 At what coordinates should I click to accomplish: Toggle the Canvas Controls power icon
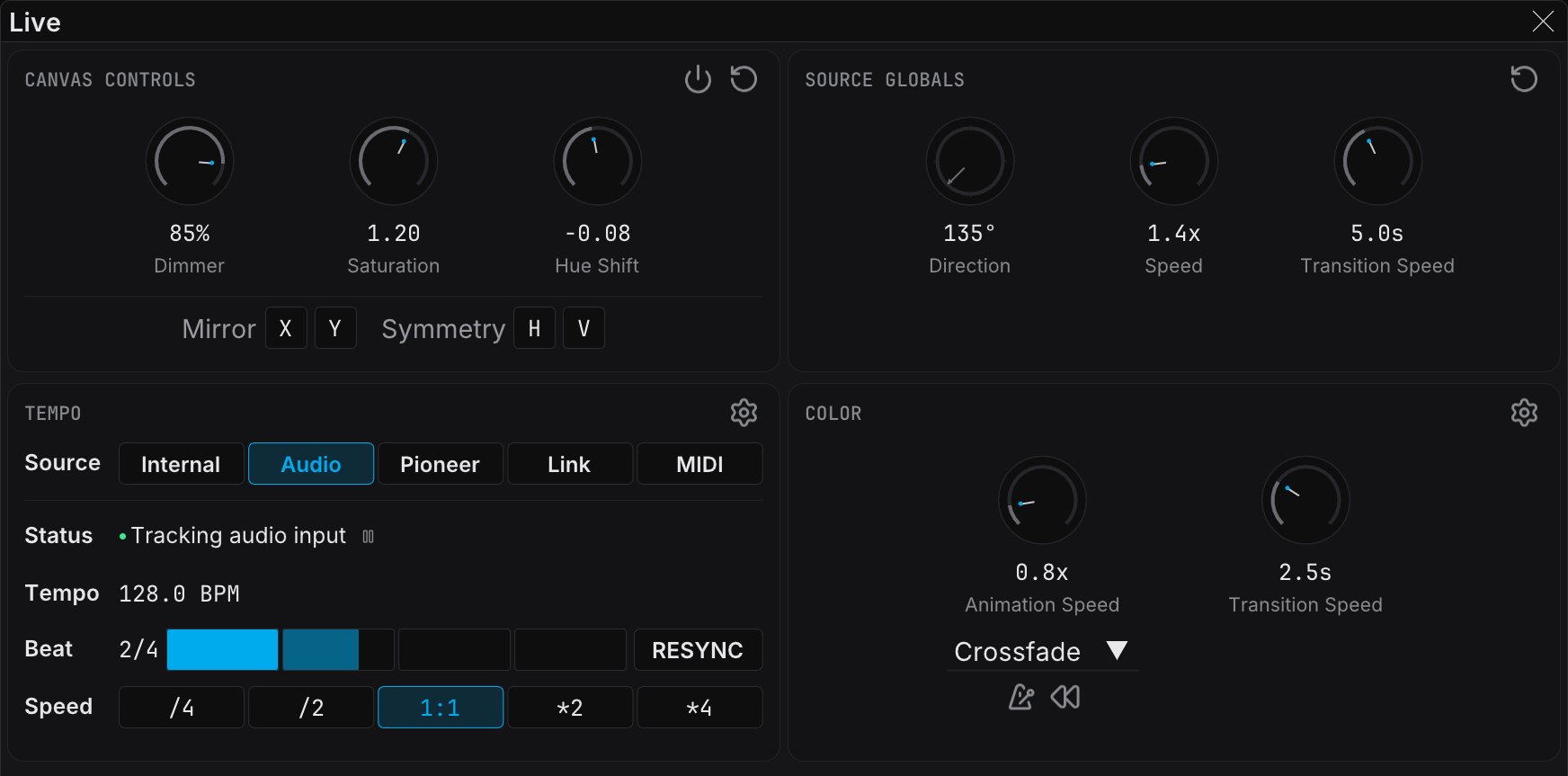pos(698,79)
